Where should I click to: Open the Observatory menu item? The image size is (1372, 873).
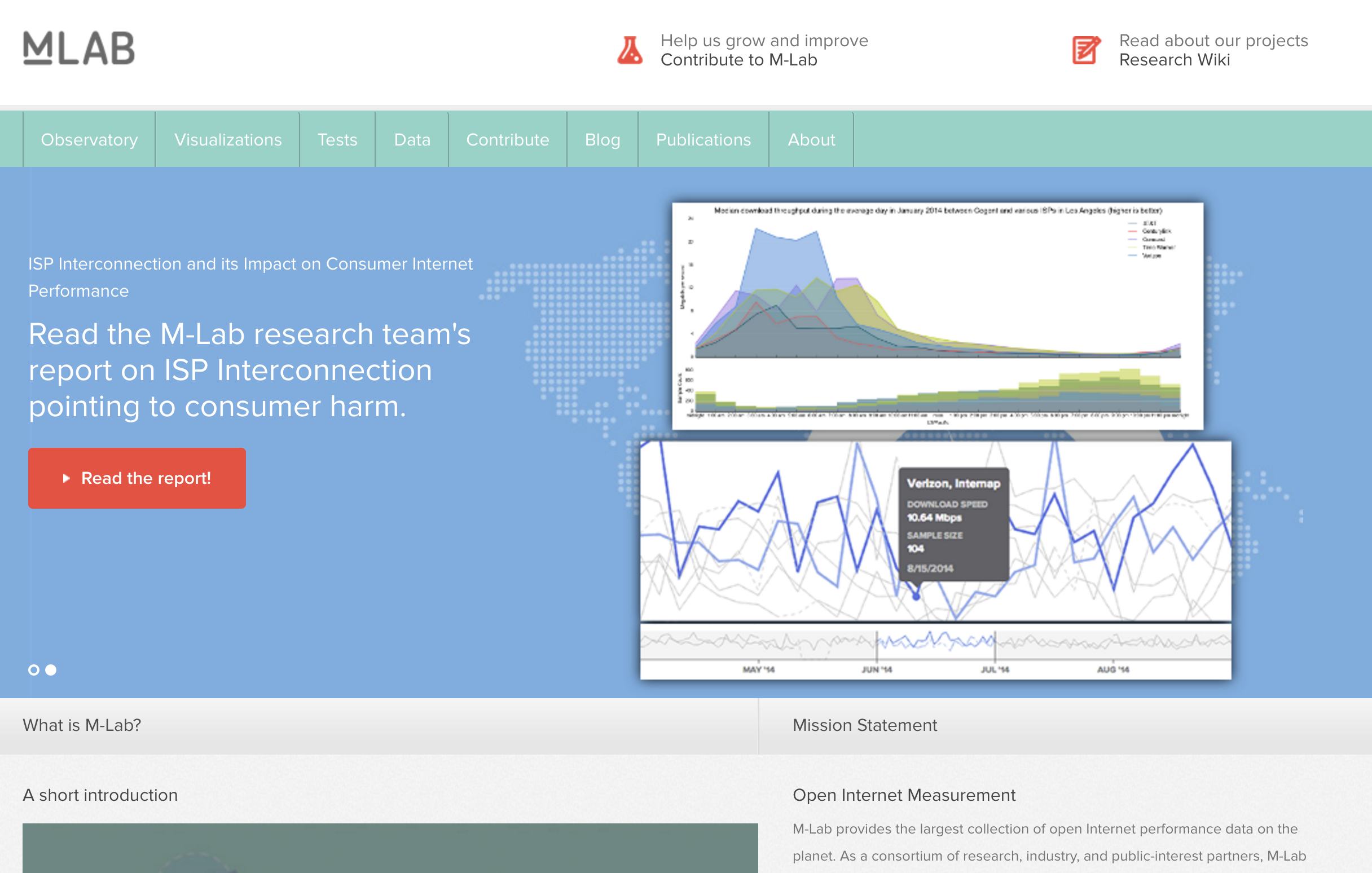click(90, 139)
